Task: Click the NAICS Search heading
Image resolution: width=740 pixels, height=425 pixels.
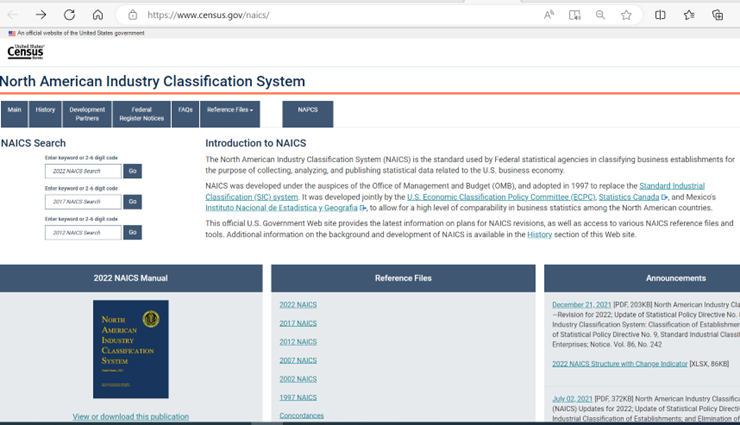Action: click(x=33, y=143)
